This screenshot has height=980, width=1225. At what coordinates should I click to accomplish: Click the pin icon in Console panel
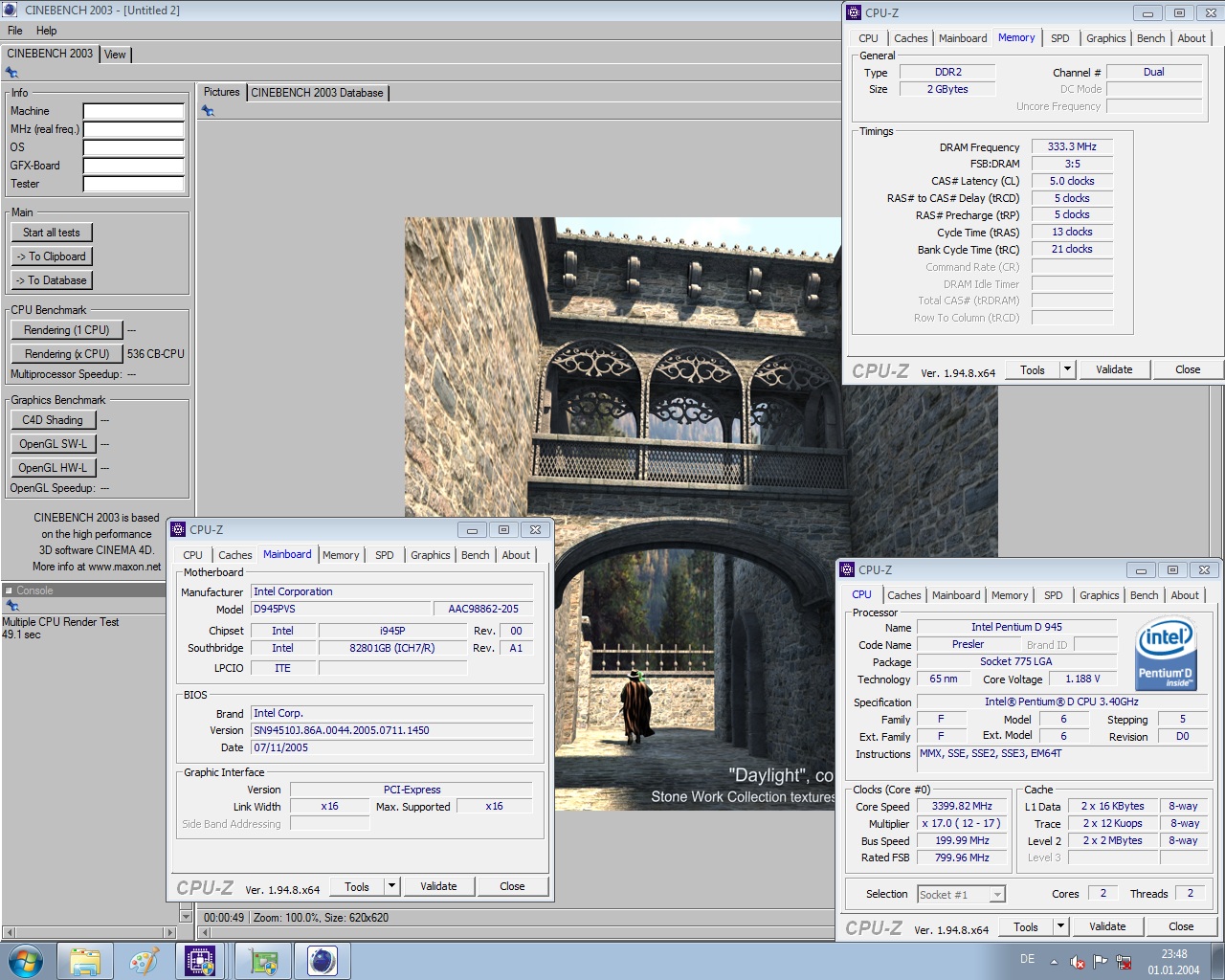click(11, 605)
